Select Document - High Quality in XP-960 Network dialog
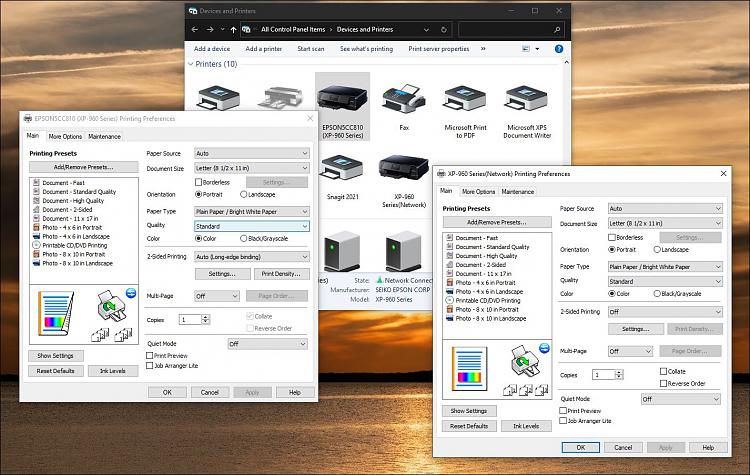This screenshot has width=750, height=475. pyautogui.click(x=482, y=256)
